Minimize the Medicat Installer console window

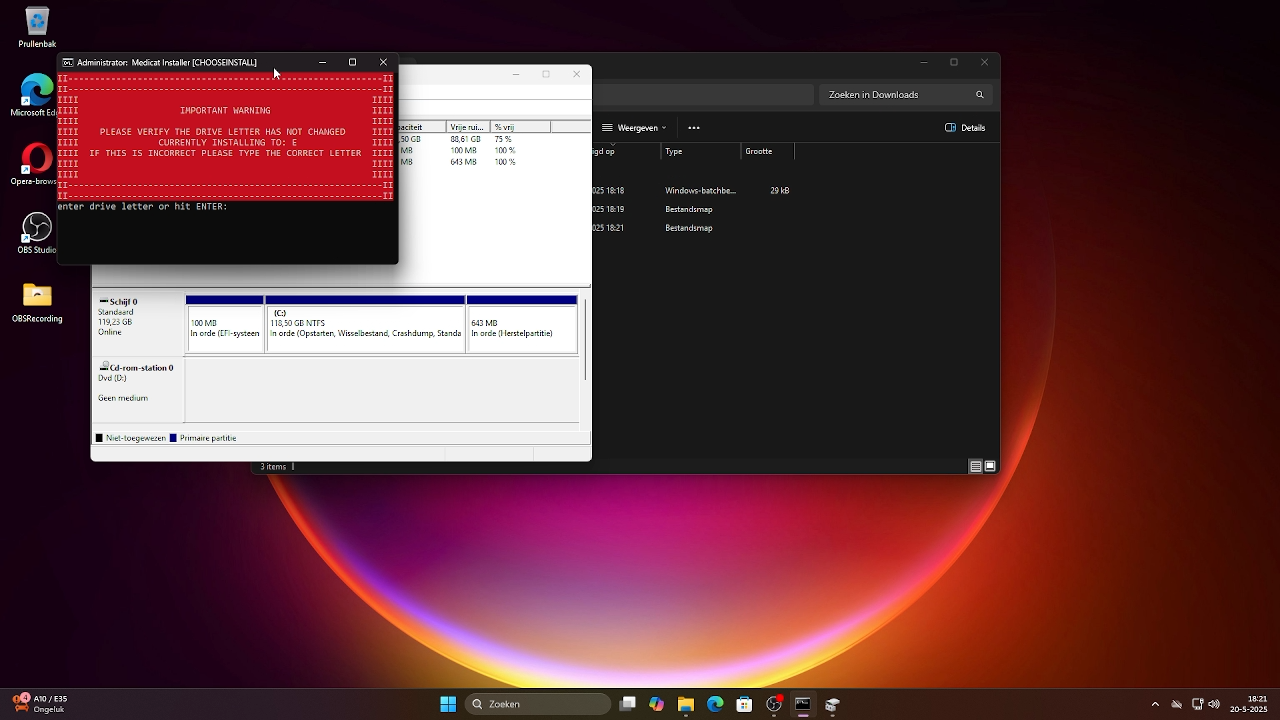point(322,62)
